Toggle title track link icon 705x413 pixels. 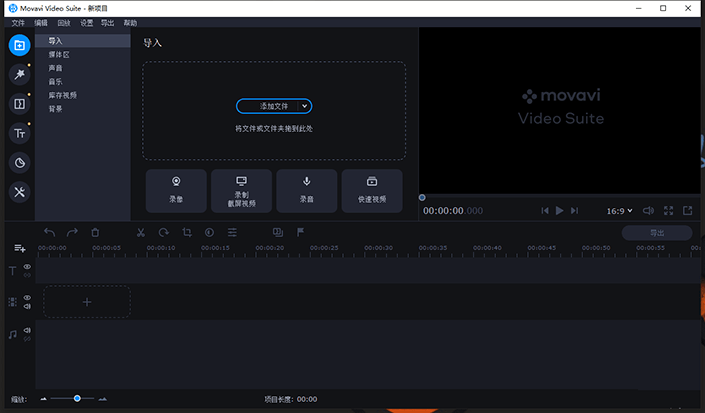27,275
